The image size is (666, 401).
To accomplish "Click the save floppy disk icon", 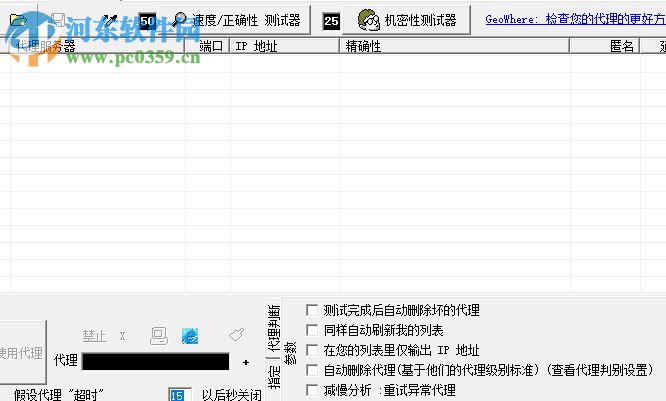I will pos(58,20).
